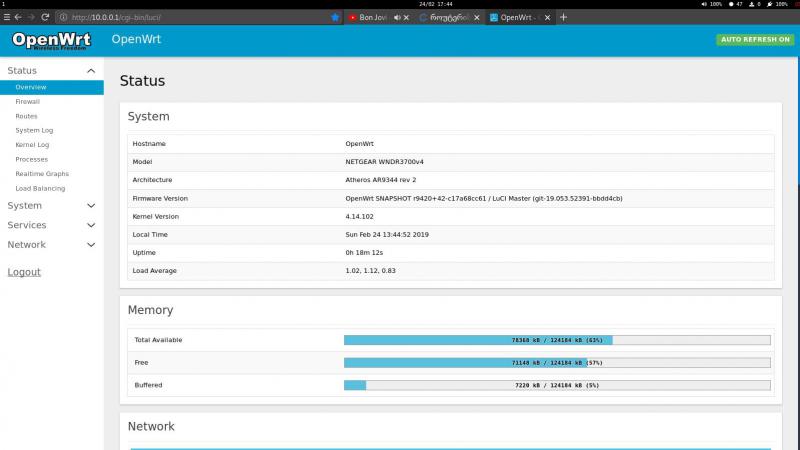Click the URL address field

(x=200, y=17)
